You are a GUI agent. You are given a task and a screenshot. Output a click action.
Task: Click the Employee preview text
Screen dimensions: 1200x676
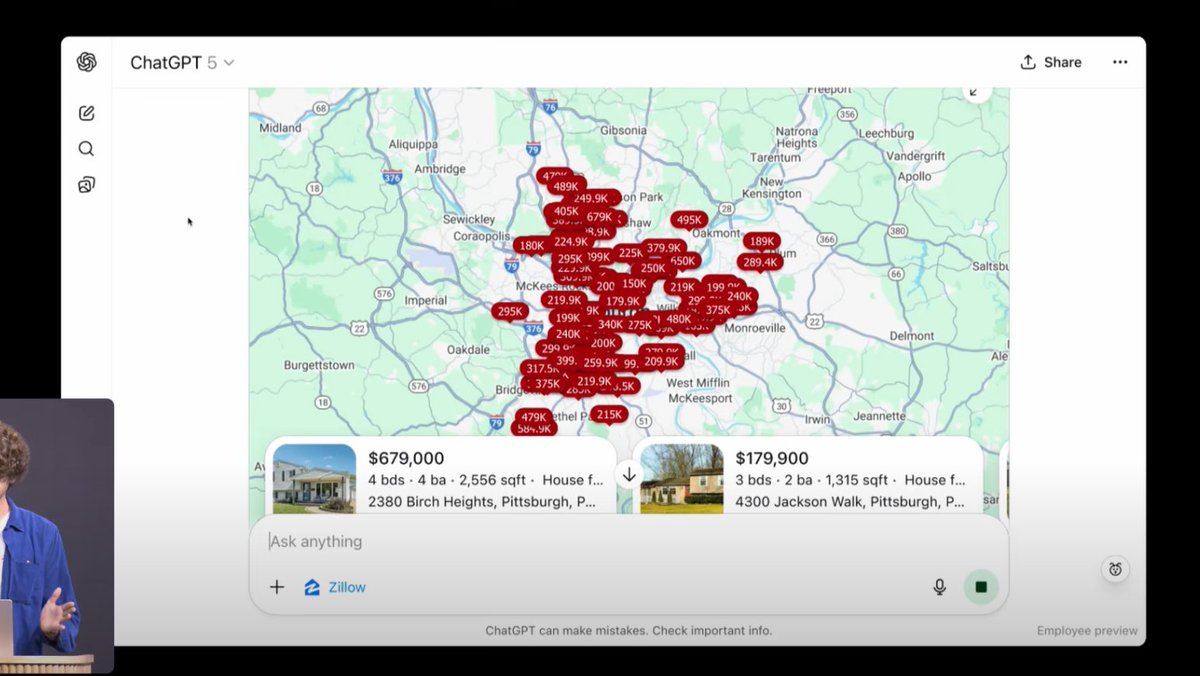(x=1087, y=631)
